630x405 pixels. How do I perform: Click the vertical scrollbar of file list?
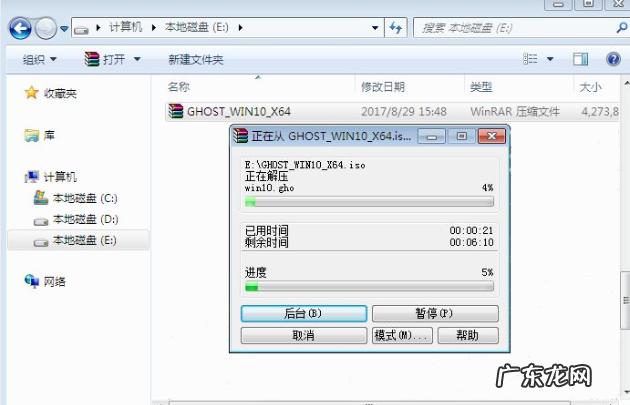[x=626, y=299]
